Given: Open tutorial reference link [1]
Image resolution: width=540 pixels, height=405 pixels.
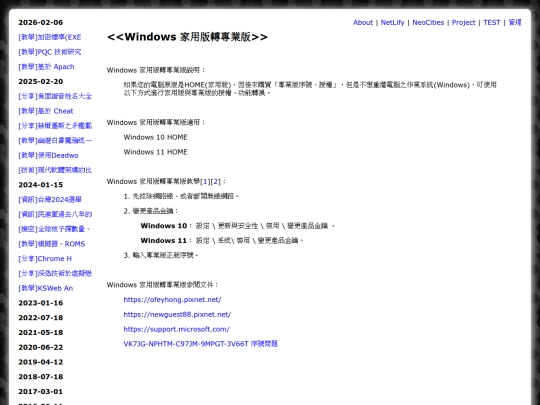Looking at the screenshot, I should [x=205, y=181].
